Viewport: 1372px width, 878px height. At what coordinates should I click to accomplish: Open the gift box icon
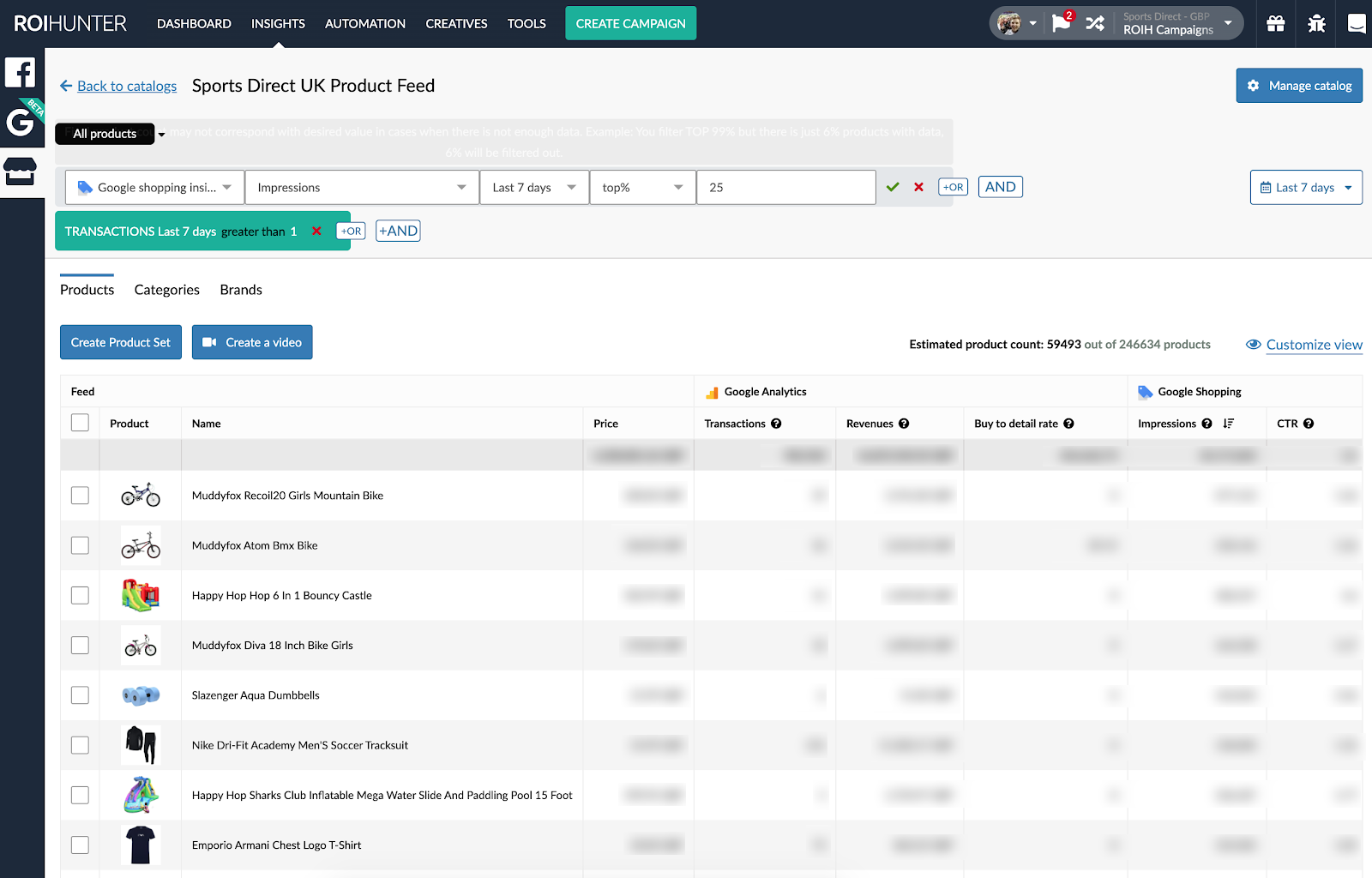pos(1275,23)
